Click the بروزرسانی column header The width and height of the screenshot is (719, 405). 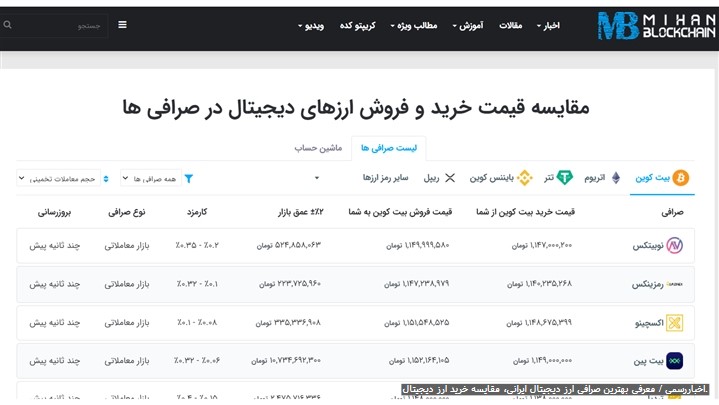[55, 212]
